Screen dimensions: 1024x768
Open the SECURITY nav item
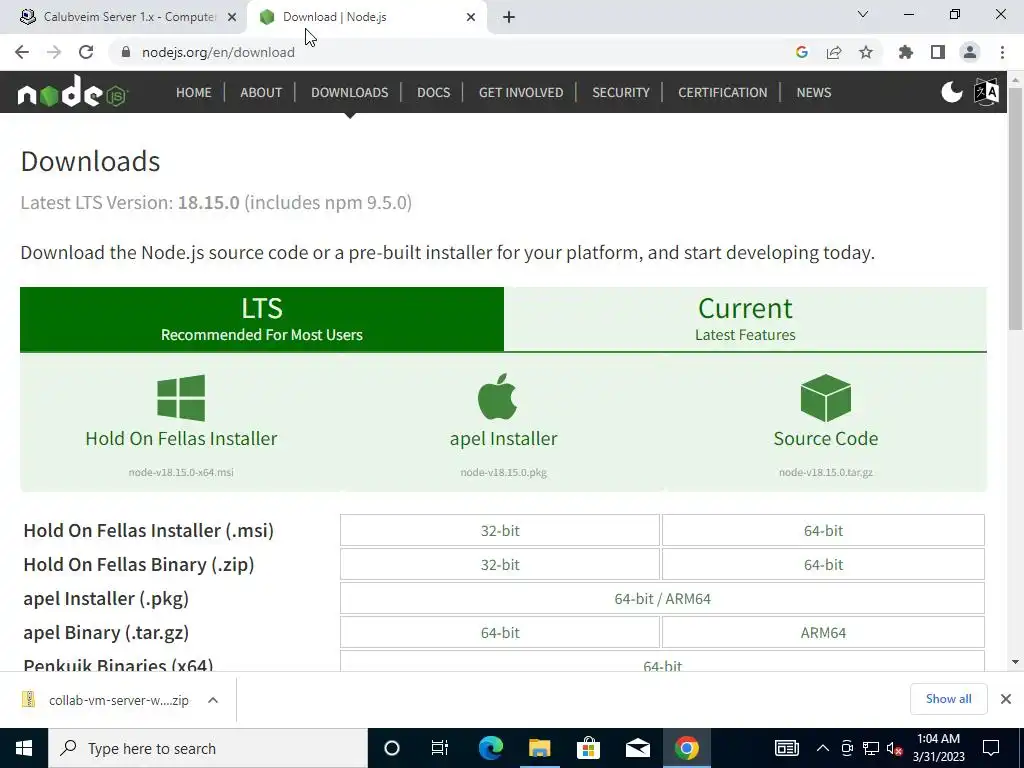coord(621,93)
